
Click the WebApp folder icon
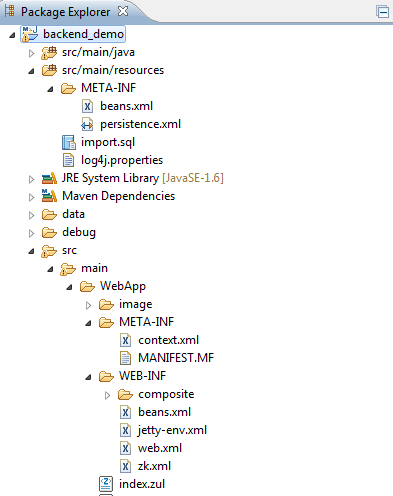click(x=87, y=287)
